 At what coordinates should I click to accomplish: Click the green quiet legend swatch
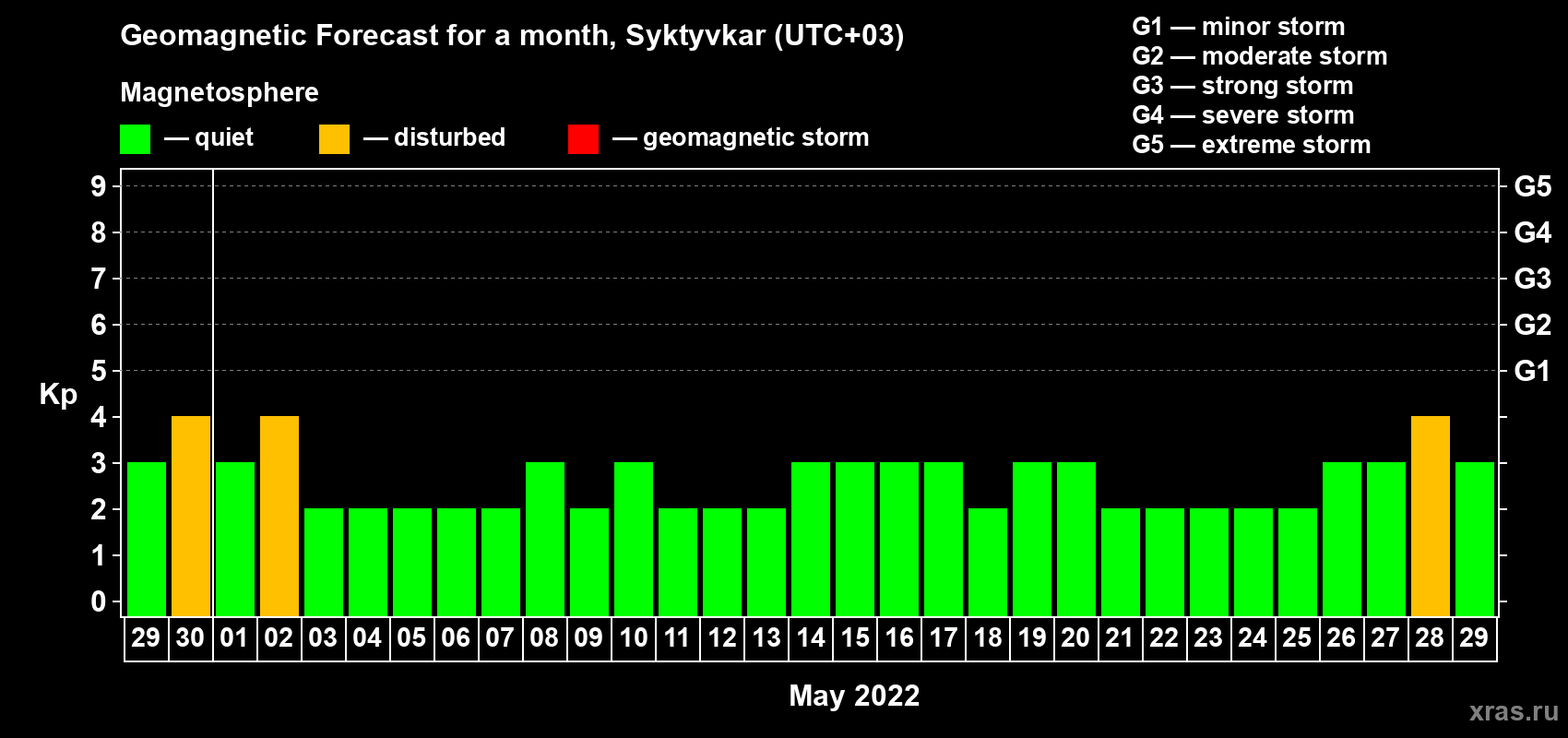click(x=135, y=139)
